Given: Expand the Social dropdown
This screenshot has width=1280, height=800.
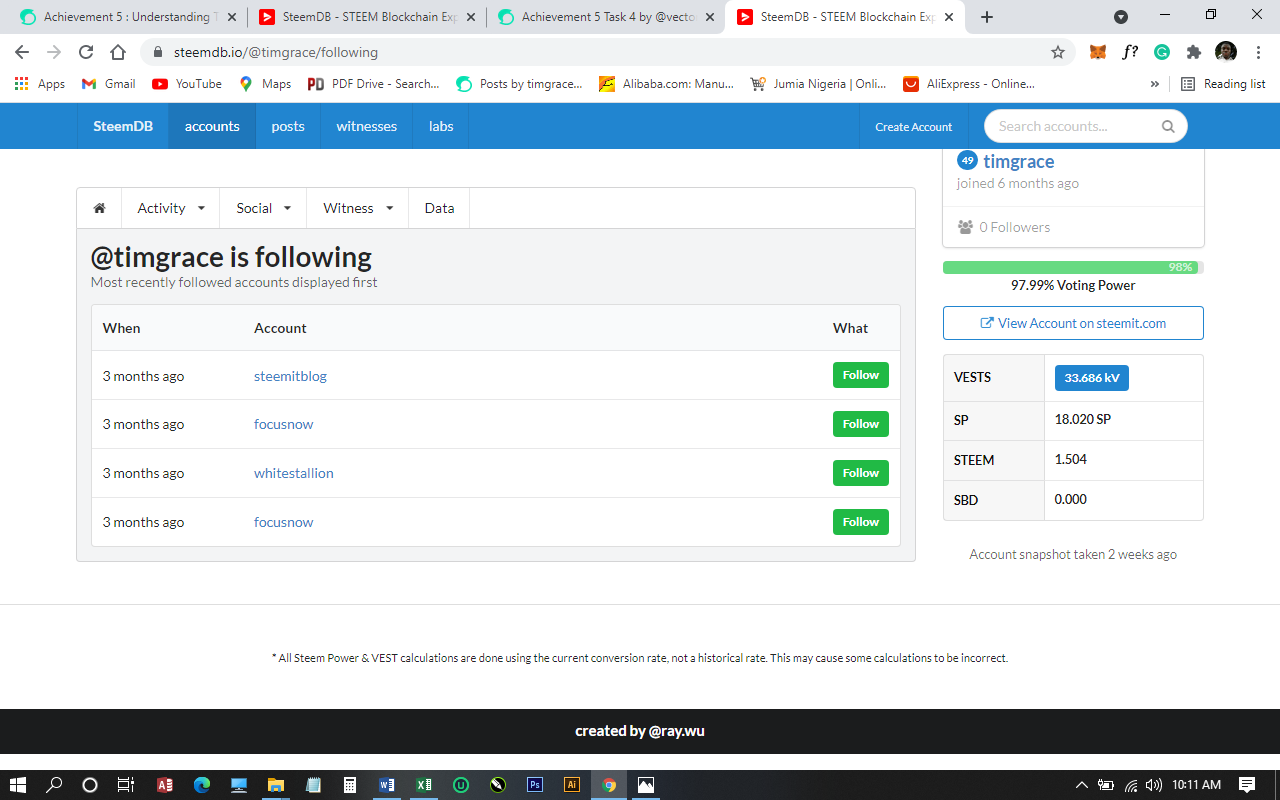Looking at the screenshot, I should tap(264, 208).
